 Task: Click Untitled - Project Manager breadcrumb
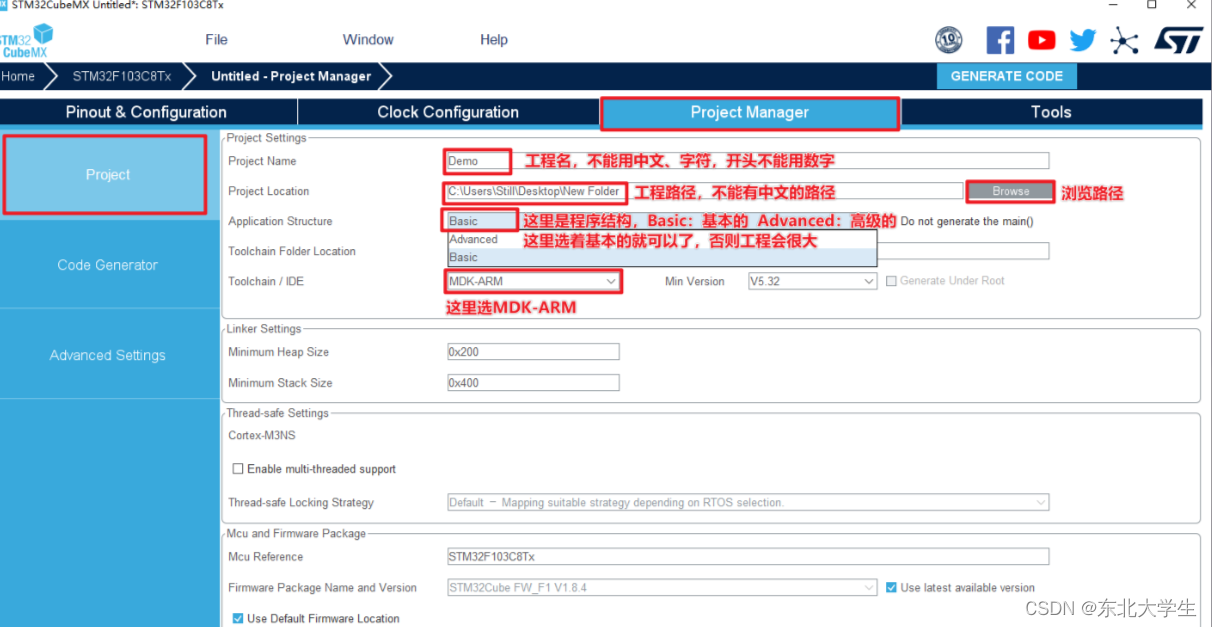[x=291, y=76]
